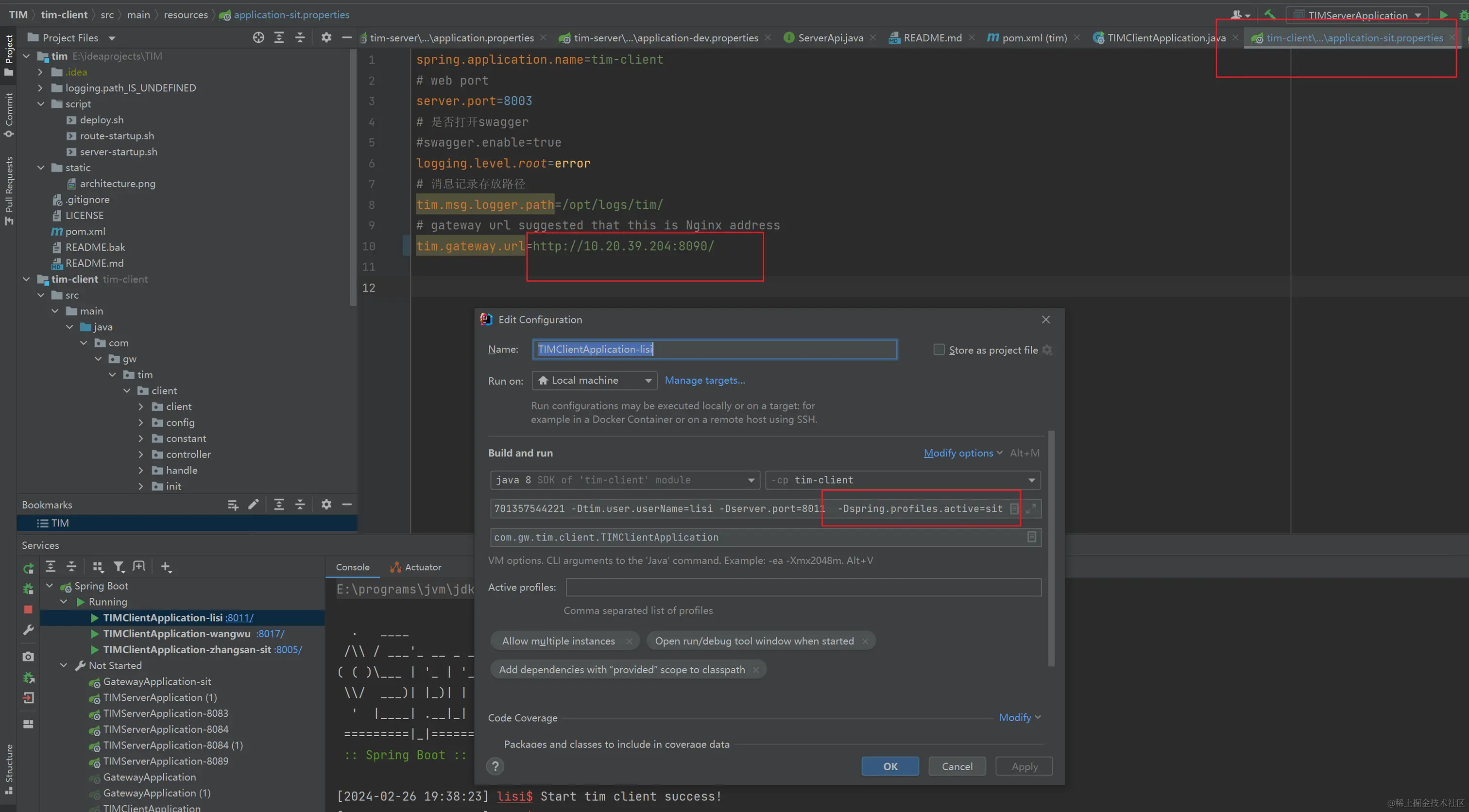1469x812 pixels.
Task: Click the filter icon in Services toolbar
Action: (x=118, y=566)
